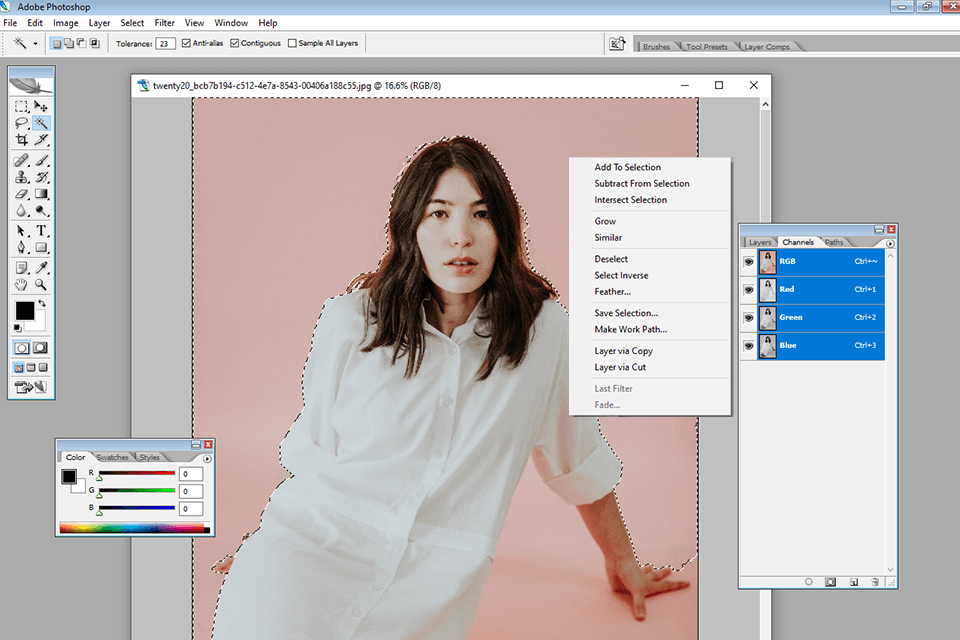The image size is (960, 640).
Task: Select the Gradient tool
Action: pos(41,194)
